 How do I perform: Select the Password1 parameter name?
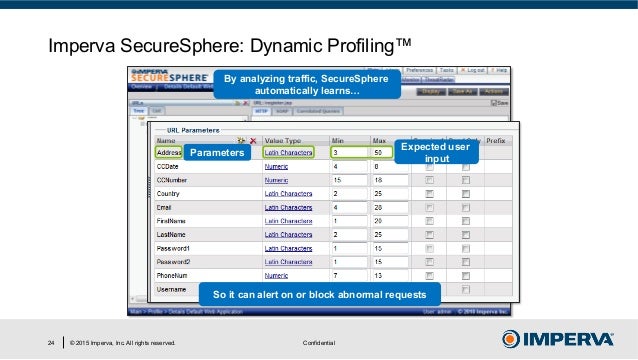click(173, 249)
